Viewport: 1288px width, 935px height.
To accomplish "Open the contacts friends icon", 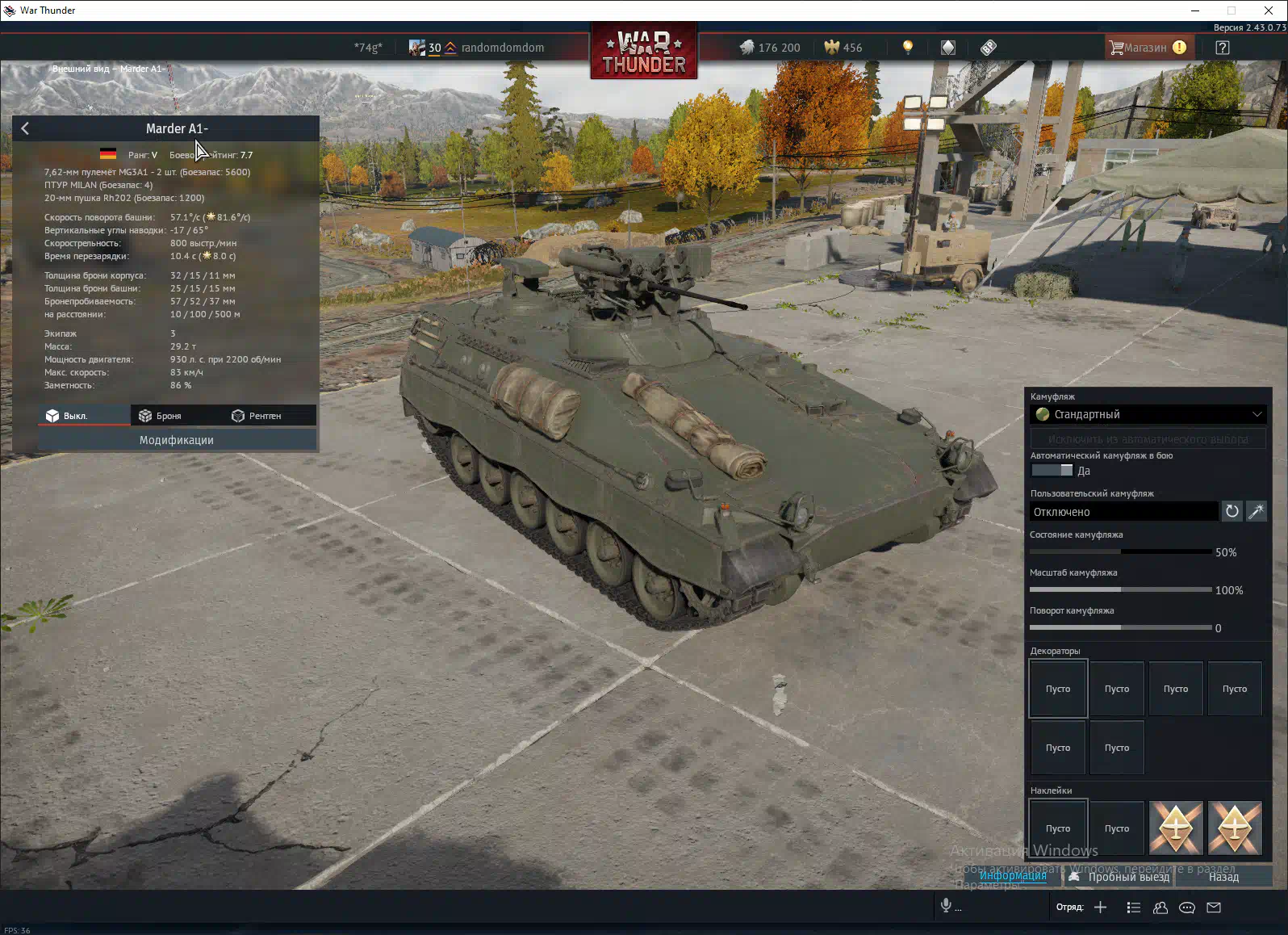I will coord(1160,908).
